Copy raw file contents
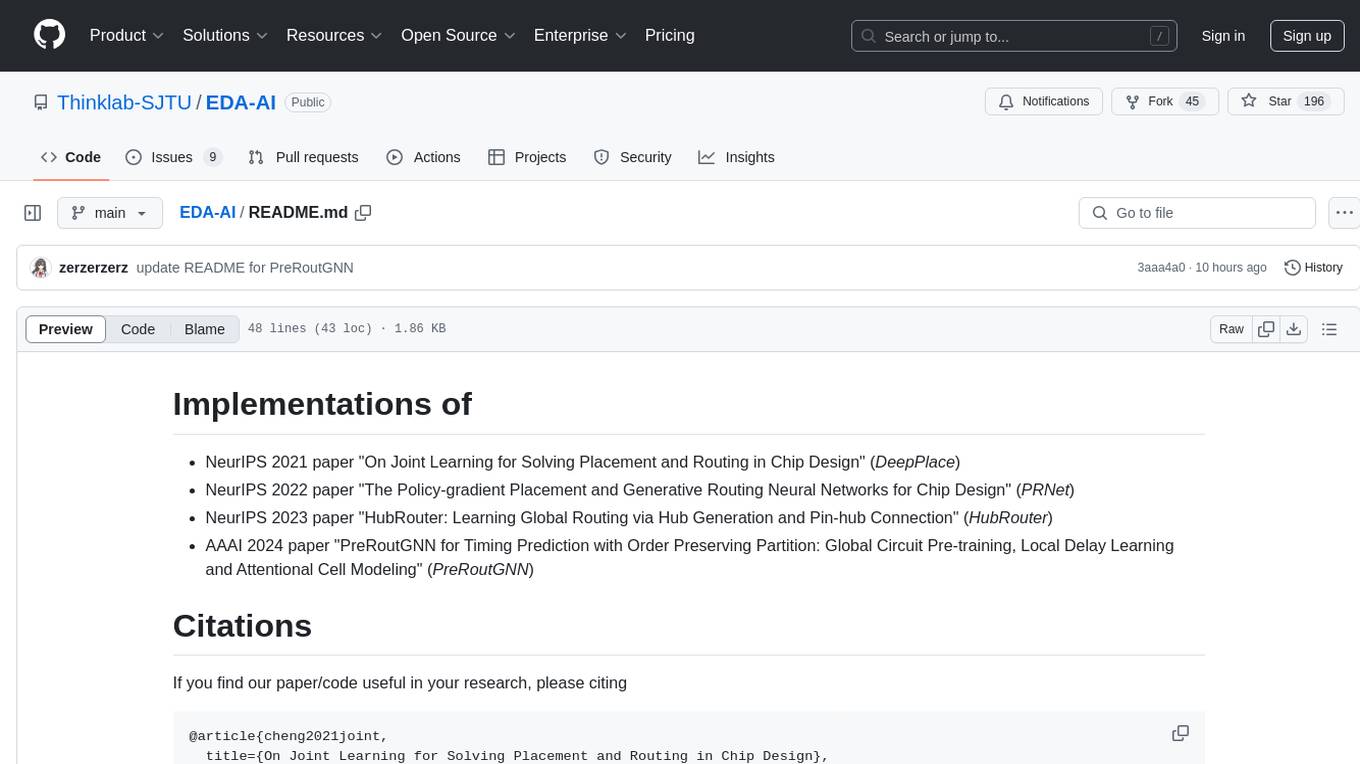 [1266, 329]
